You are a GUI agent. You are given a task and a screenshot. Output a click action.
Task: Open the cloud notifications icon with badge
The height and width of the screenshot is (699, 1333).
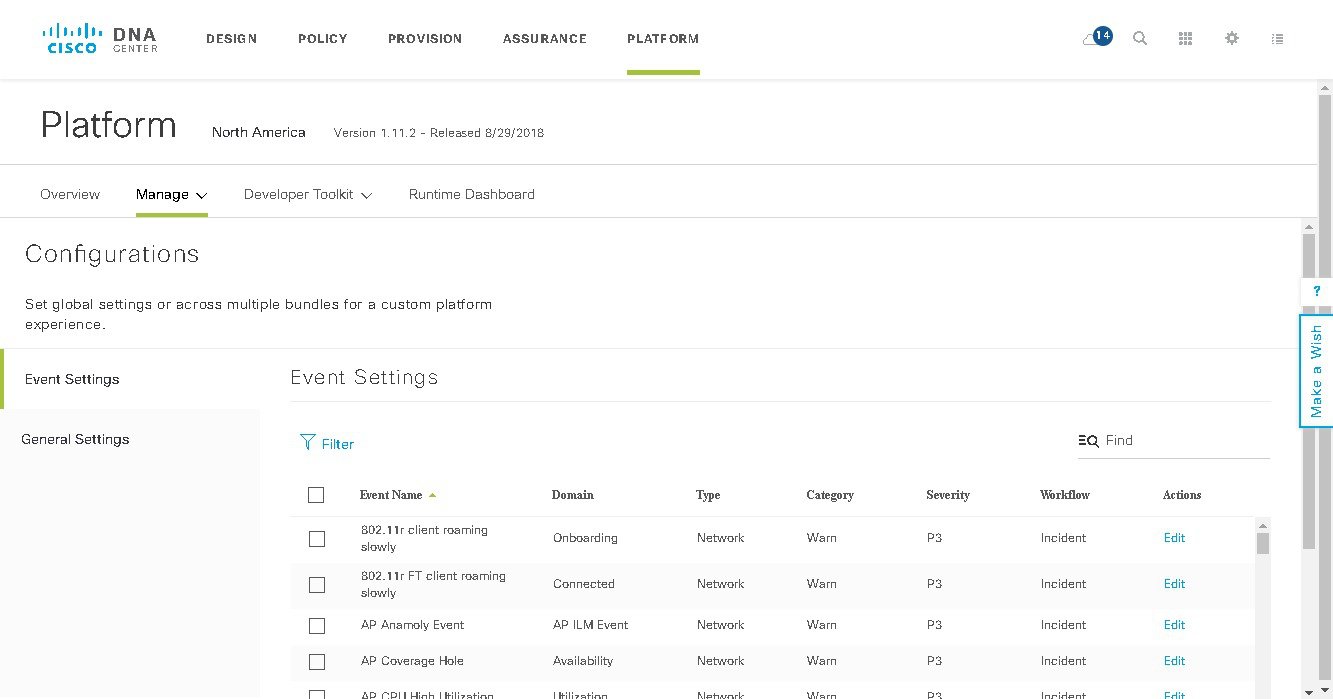coord(1096,38)
